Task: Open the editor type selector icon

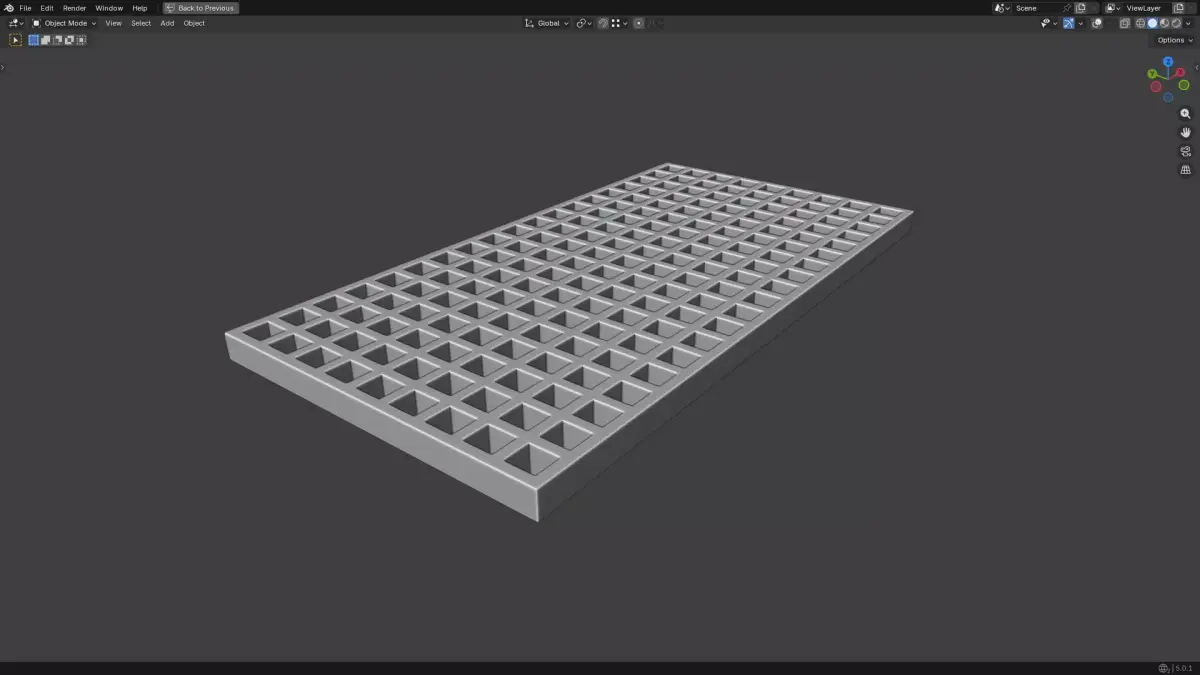Action: tap(13, 23)
